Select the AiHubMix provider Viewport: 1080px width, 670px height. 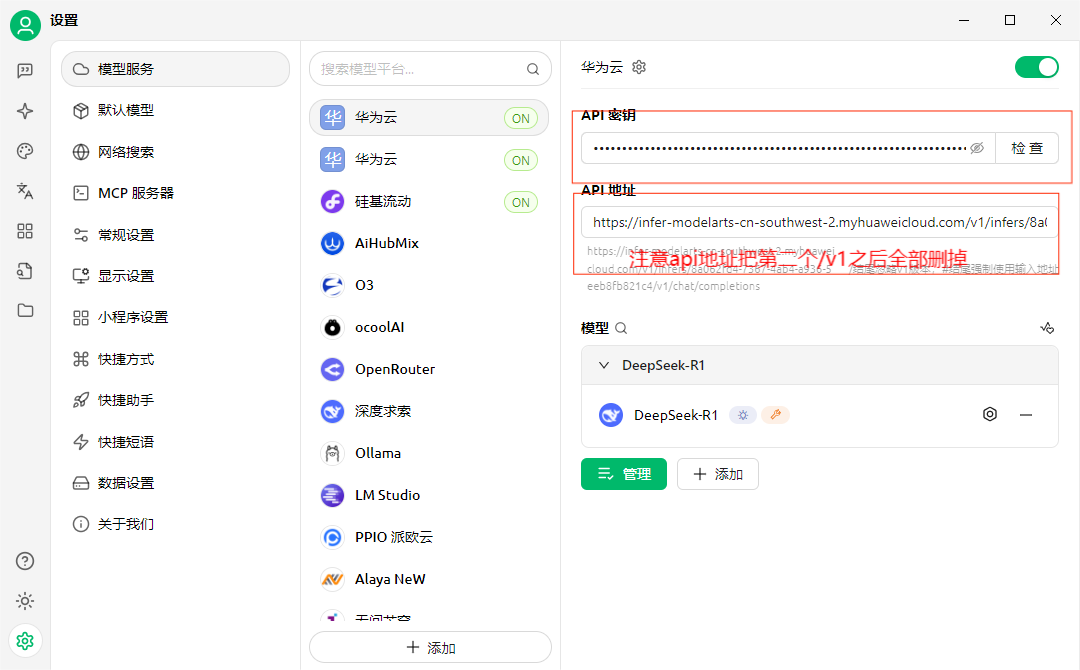(x=429, y=243)
